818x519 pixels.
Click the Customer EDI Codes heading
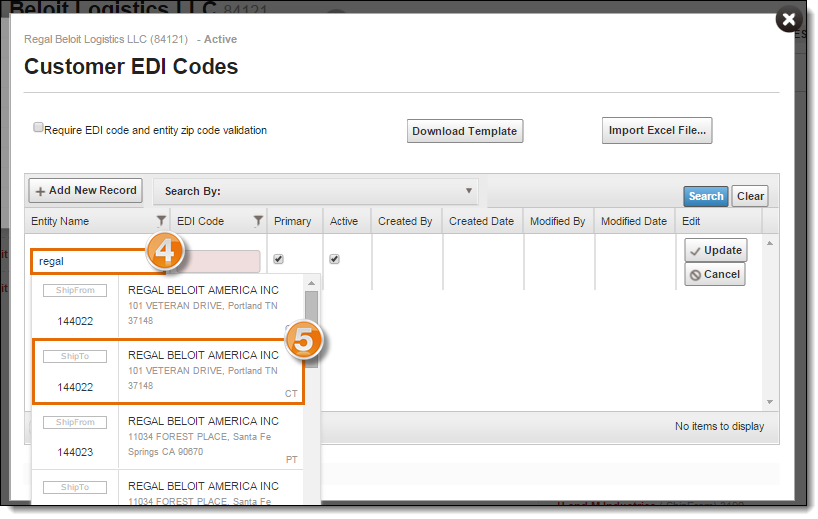click(131, 67)
